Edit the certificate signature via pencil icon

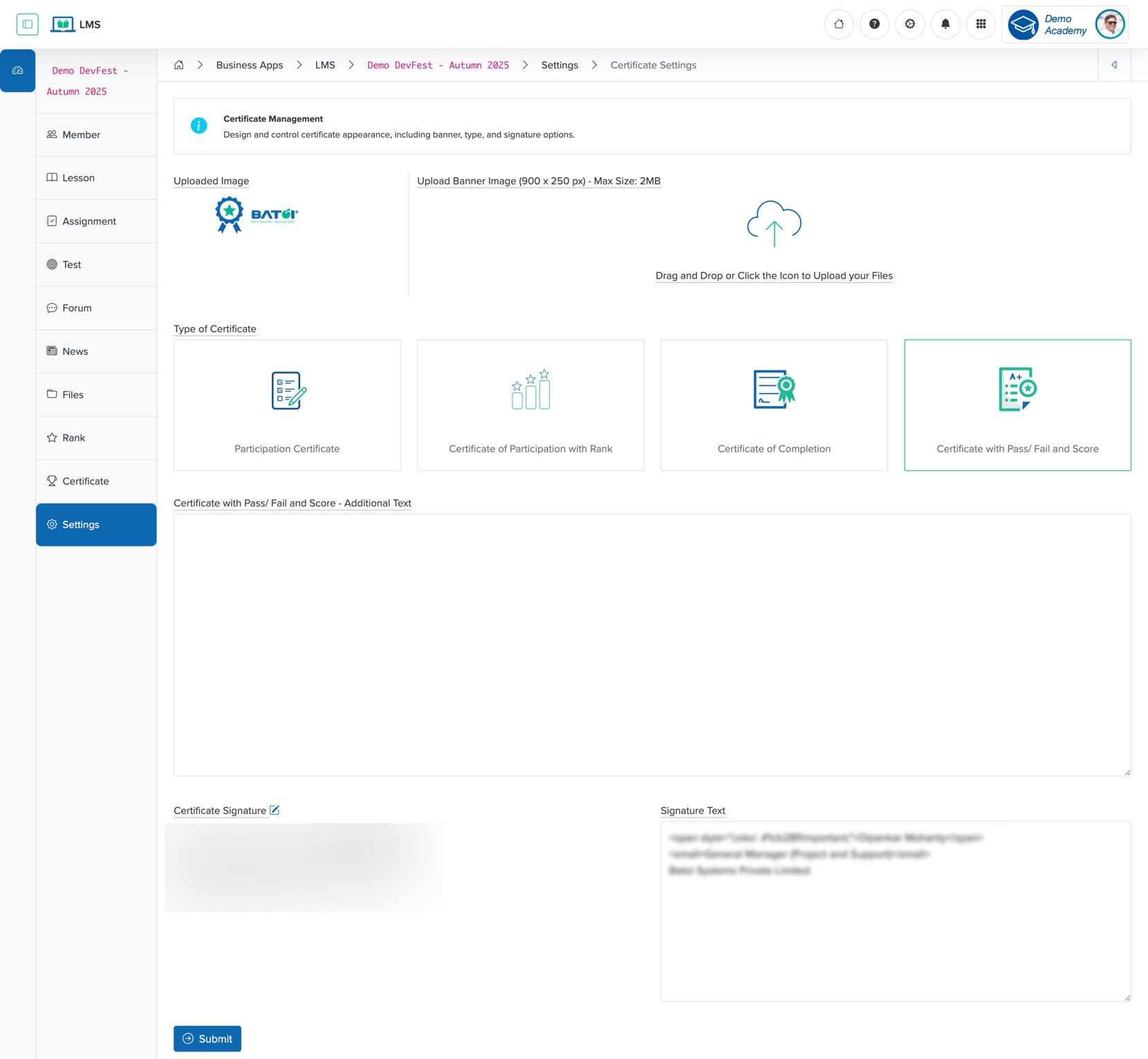275,810
